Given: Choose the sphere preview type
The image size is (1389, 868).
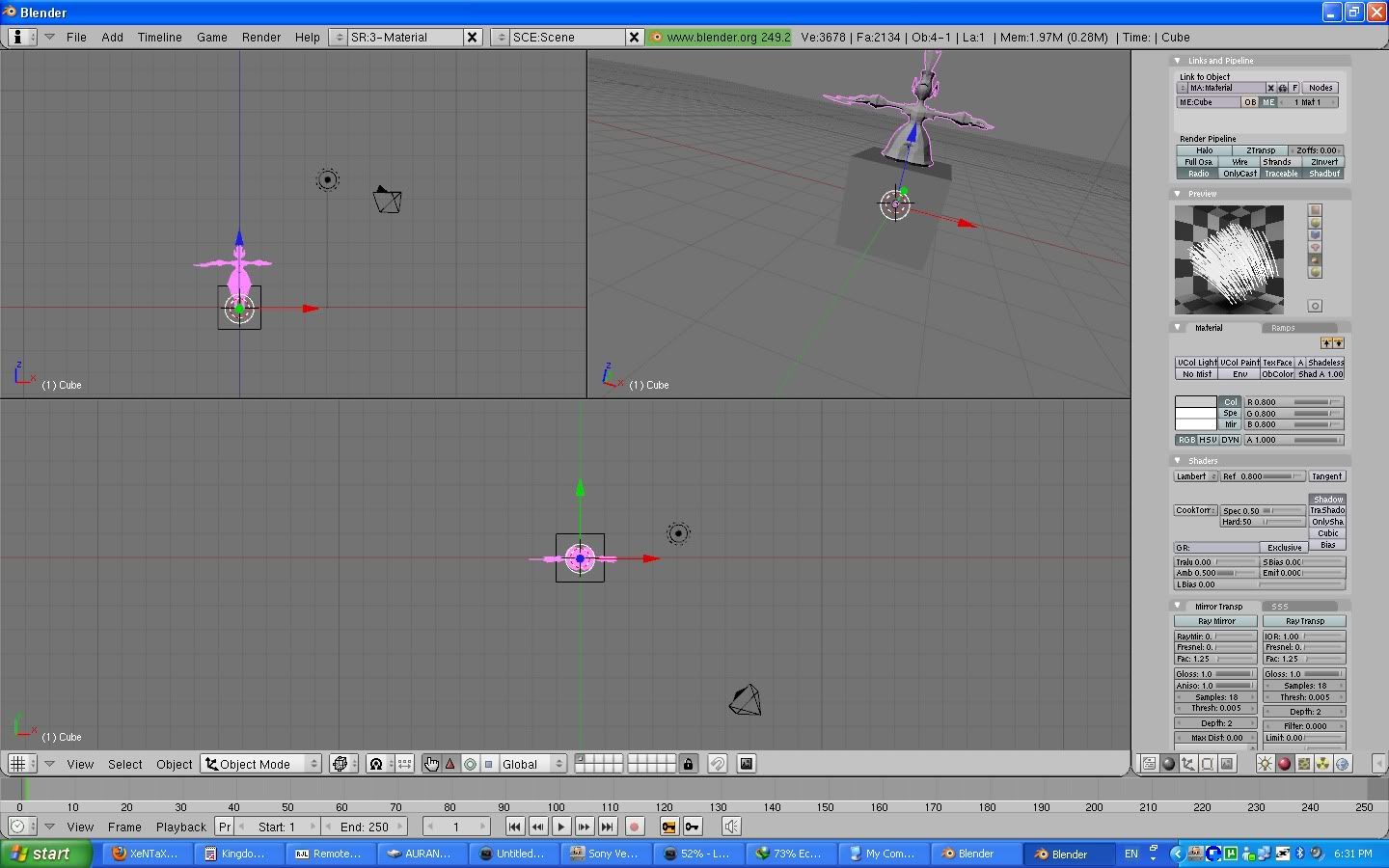Looking at the screenshot, I should coord(1315,223).
